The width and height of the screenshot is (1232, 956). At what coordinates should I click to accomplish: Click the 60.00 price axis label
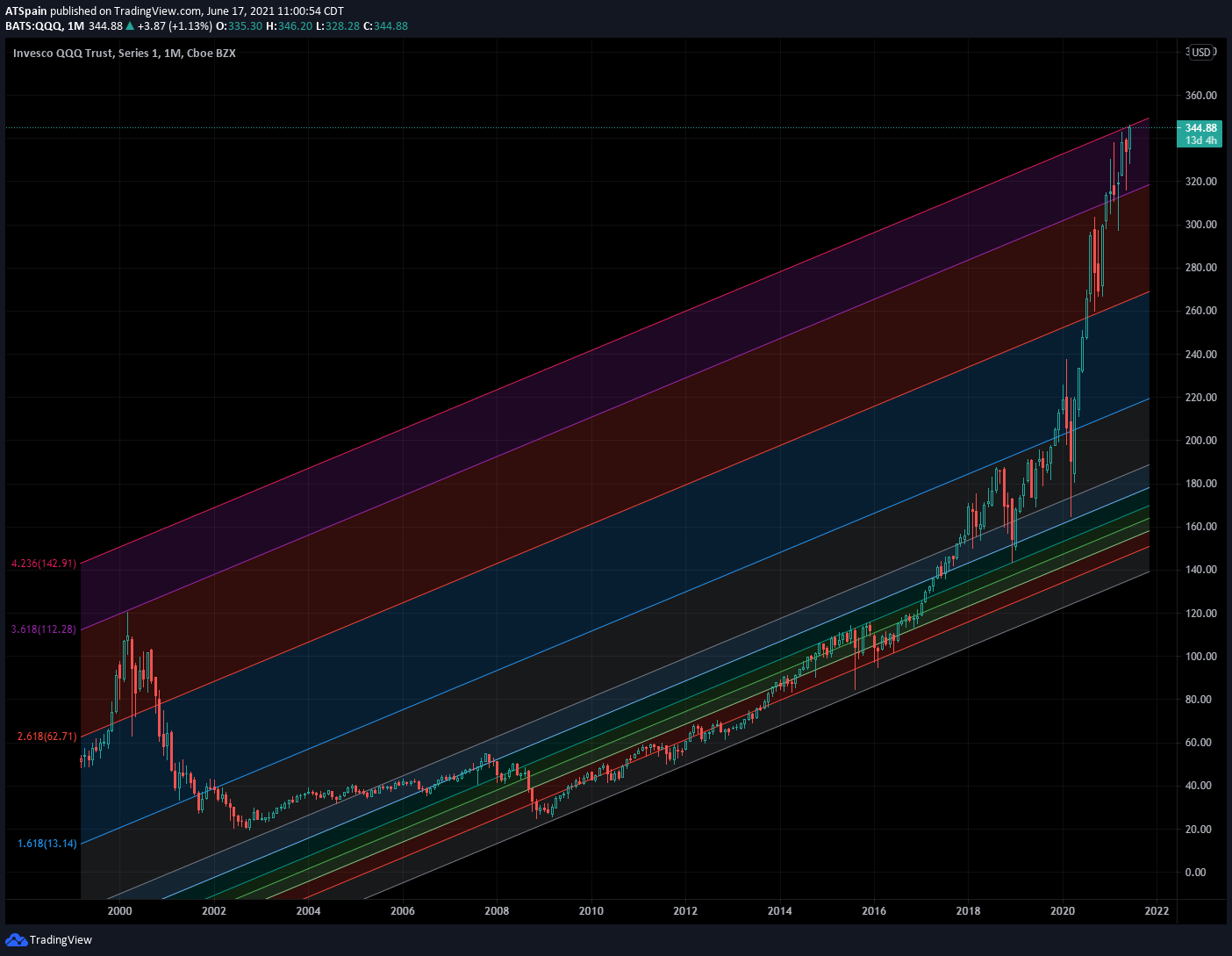tap(1200, 743)
